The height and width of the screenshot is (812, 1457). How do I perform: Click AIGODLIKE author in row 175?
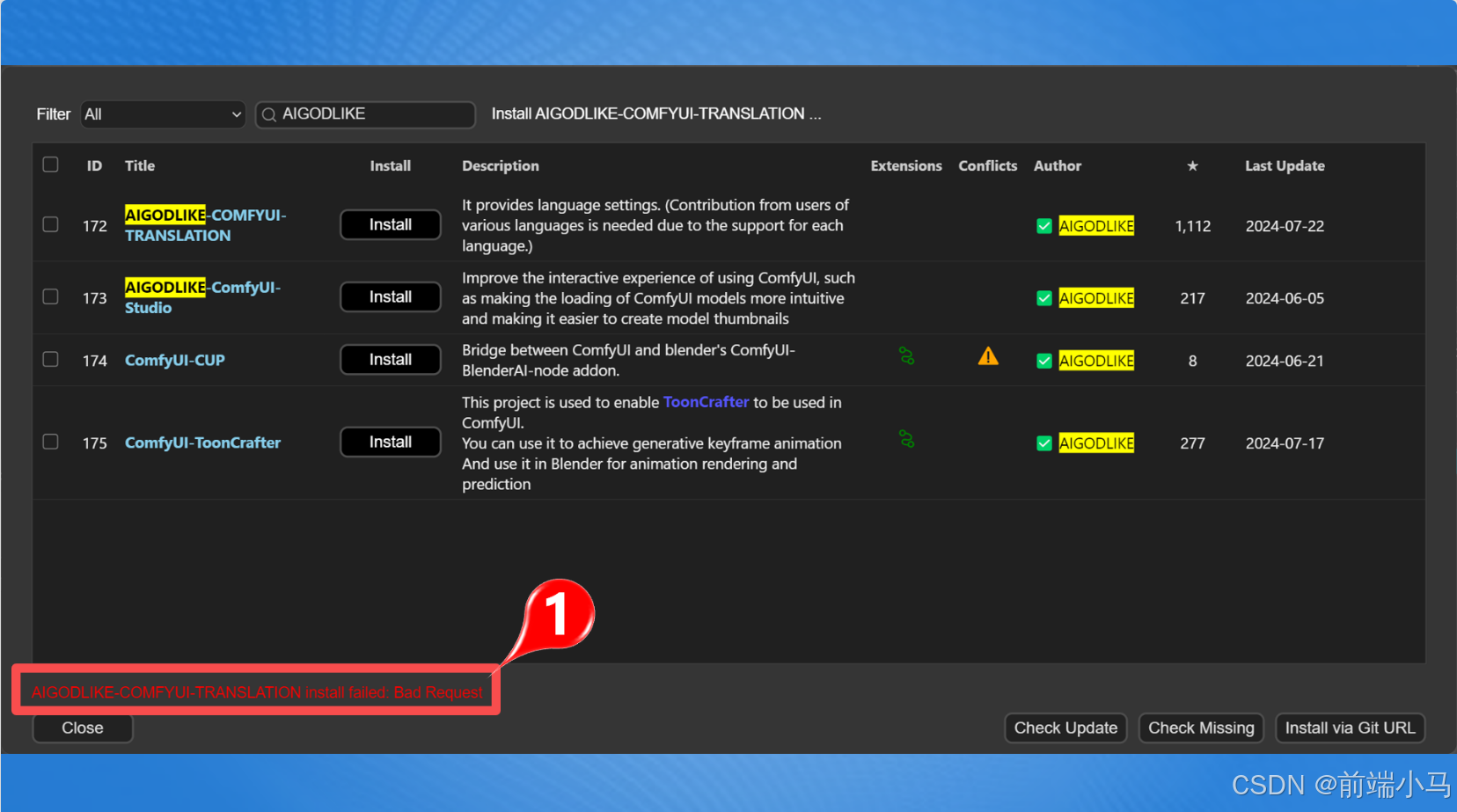tap(1096, 443)
